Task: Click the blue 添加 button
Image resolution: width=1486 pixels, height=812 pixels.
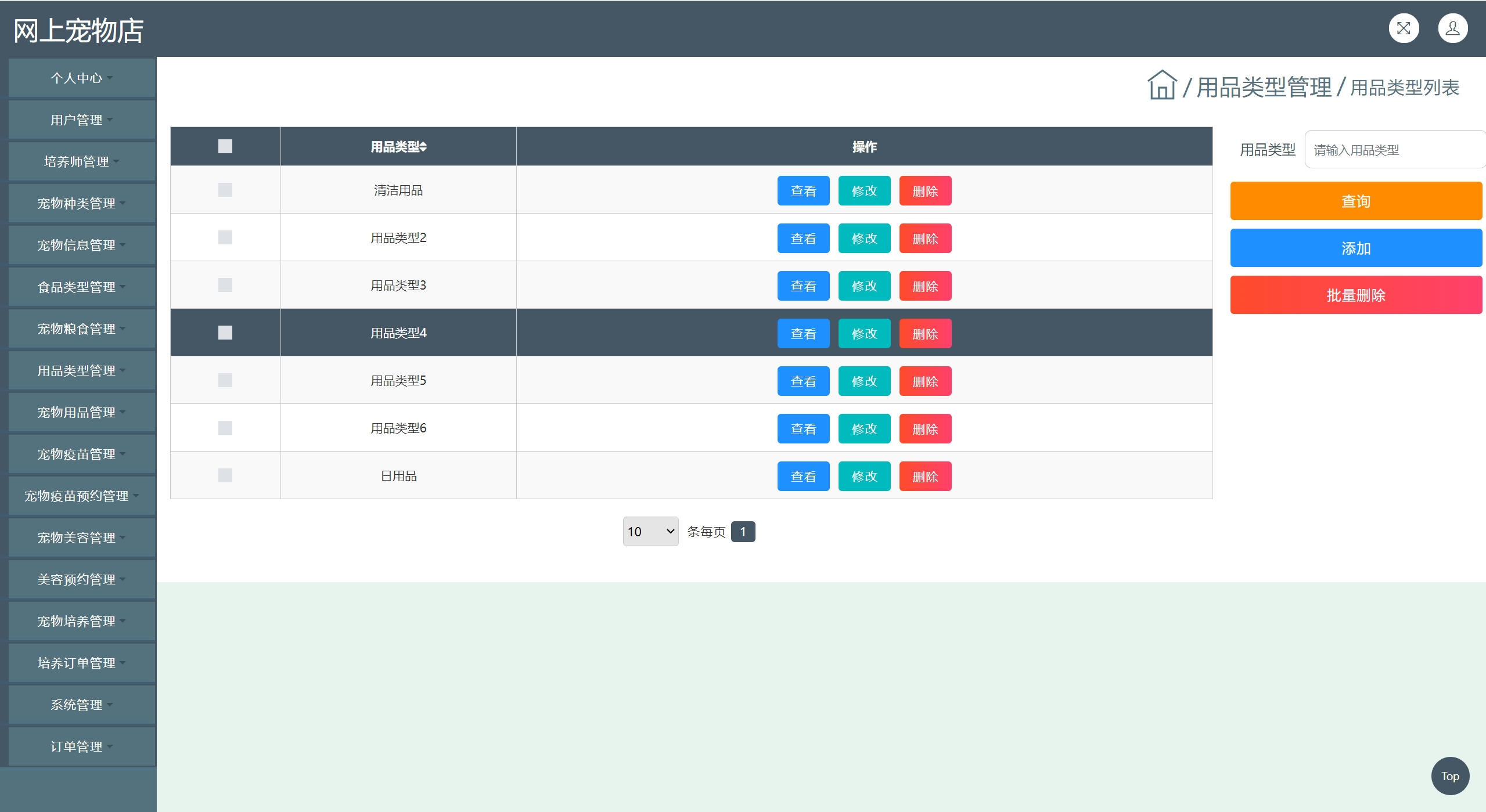Action: pyautogui.click(x=1355, y=248)
